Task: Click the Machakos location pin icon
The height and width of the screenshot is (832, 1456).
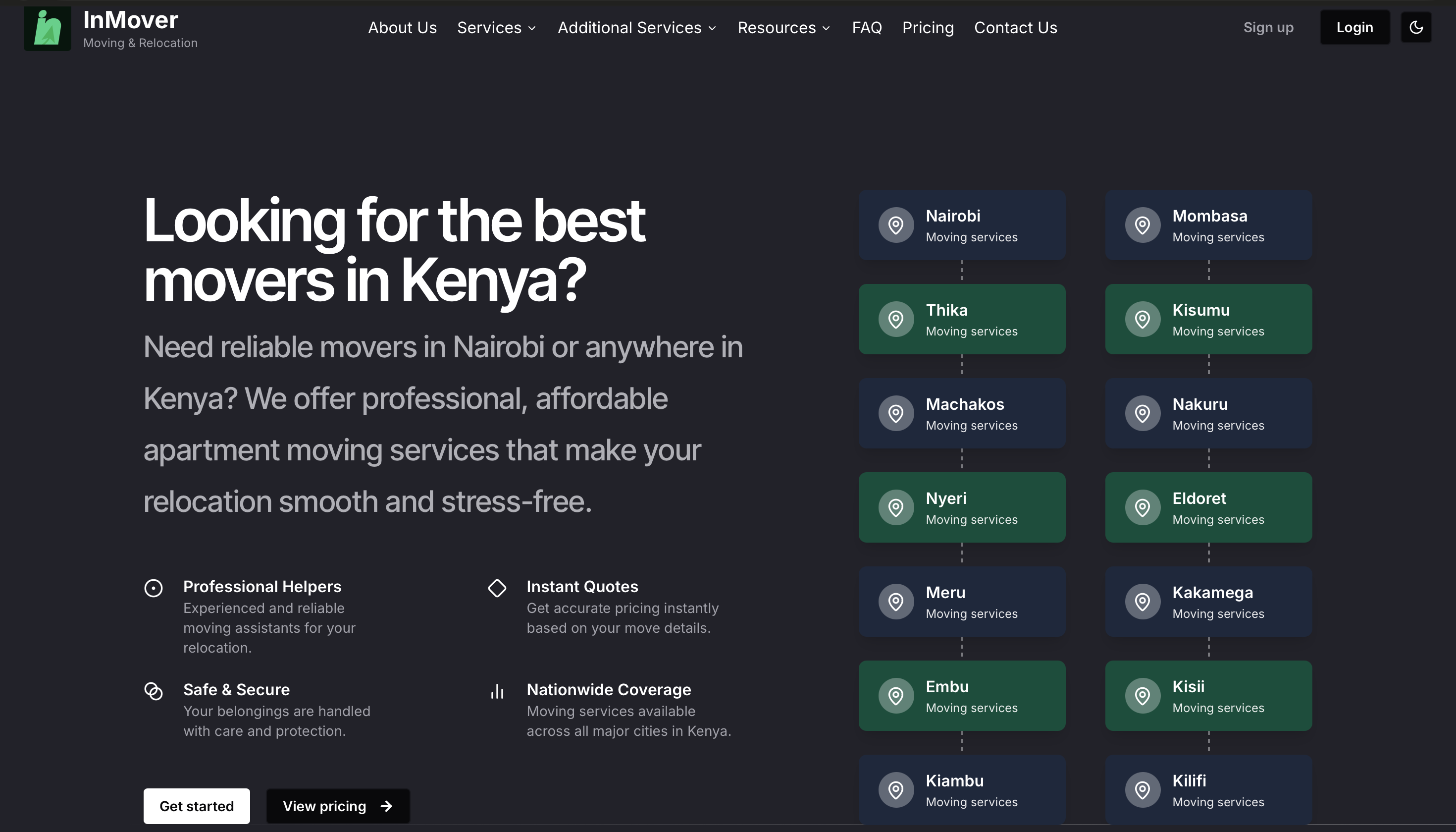Action: [896, 413]
